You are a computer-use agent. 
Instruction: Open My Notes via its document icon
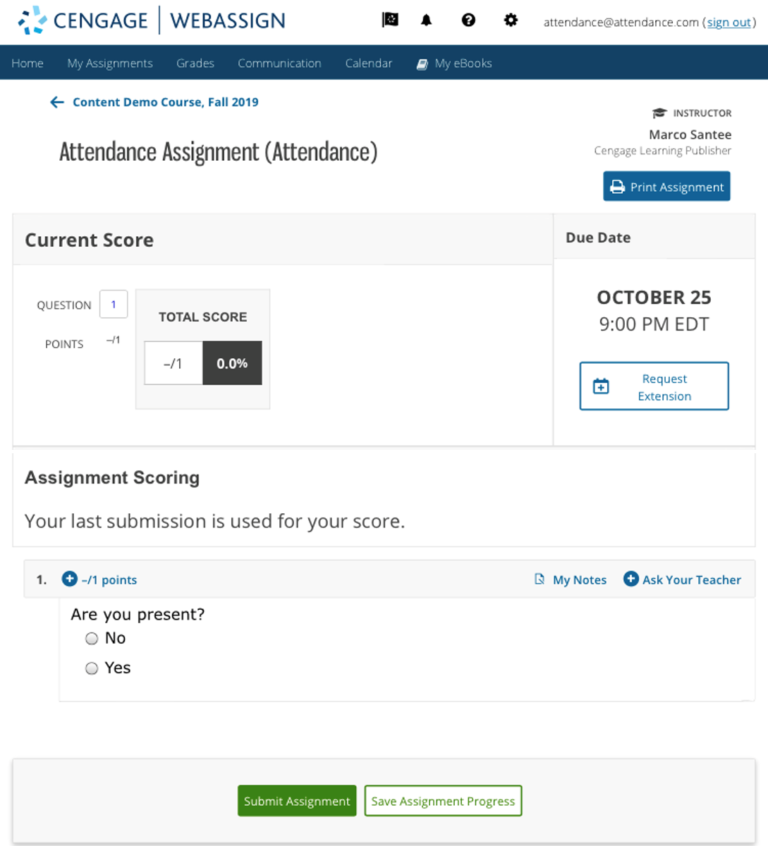point(538,579)
